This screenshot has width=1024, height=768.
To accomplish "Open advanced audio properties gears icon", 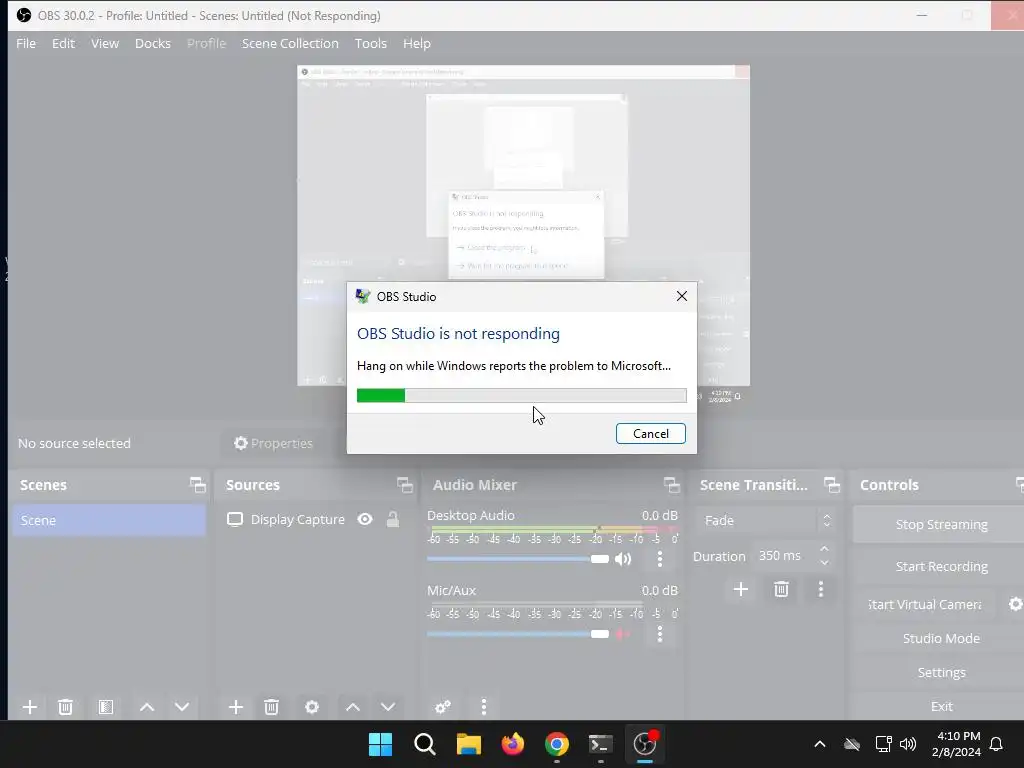I will coord(443,707).
